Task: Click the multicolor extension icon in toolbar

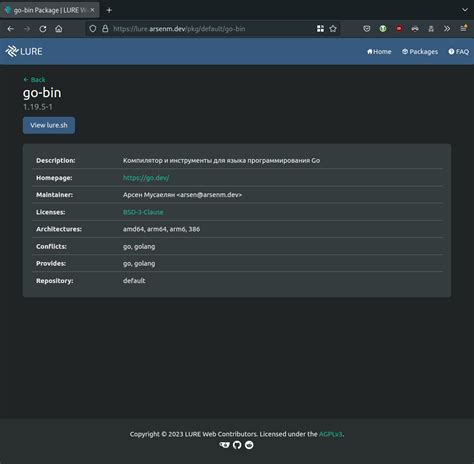Action: [415, 29]
